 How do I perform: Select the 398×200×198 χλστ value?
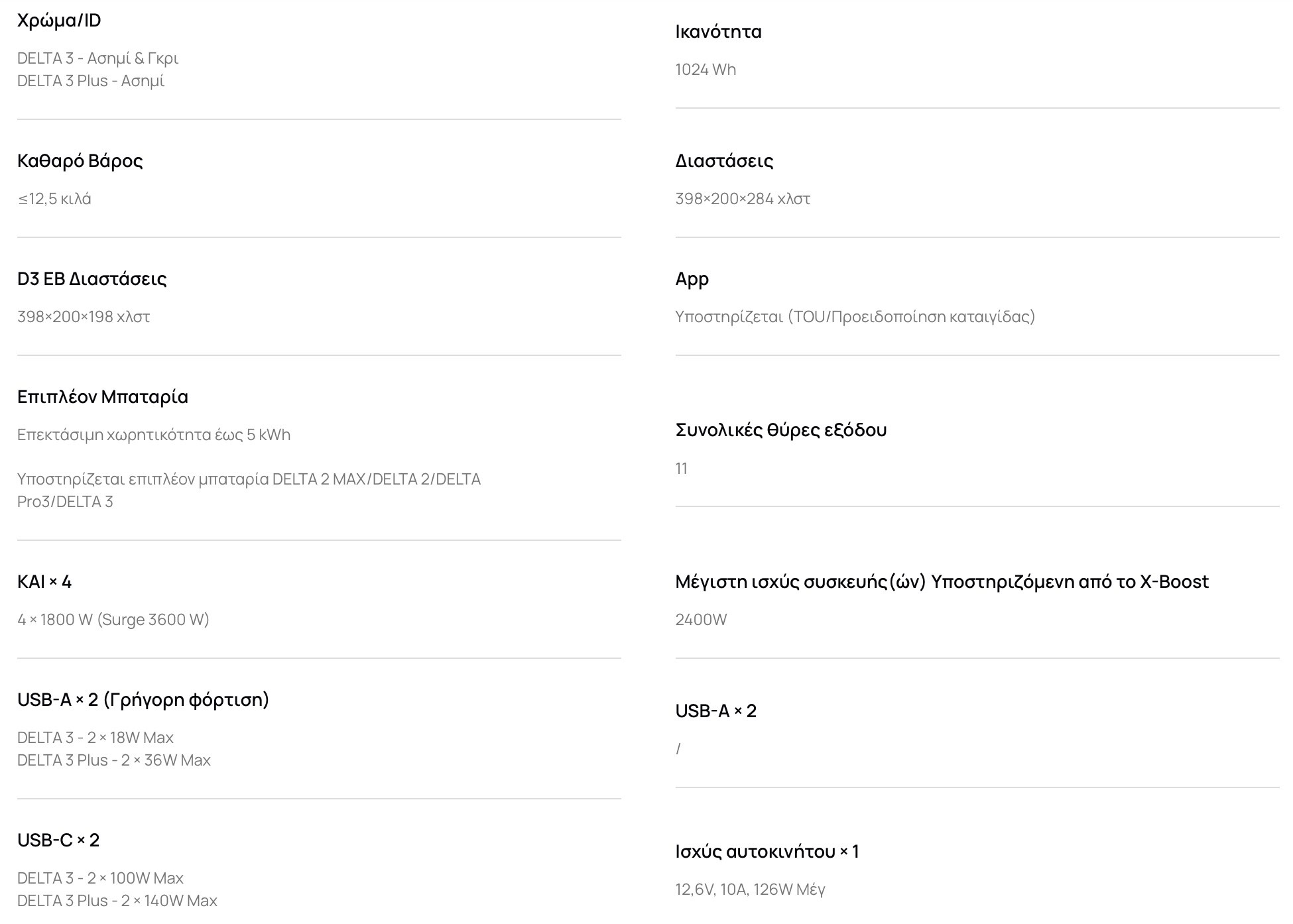[84, 317]
